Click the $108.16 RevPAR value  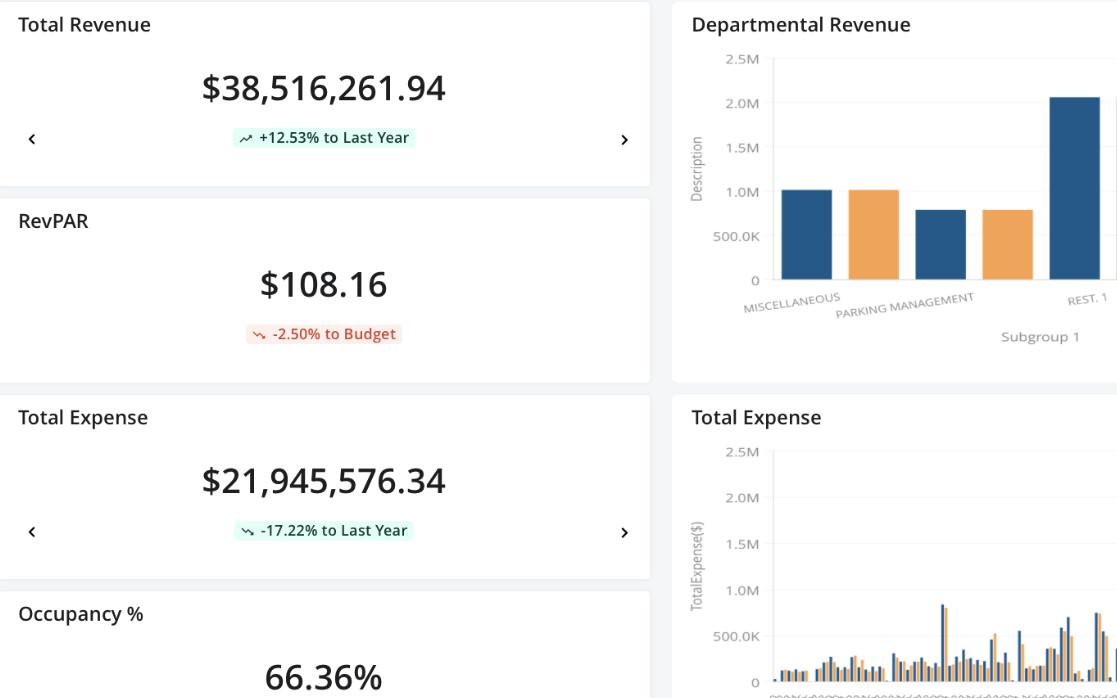(324, 285)
